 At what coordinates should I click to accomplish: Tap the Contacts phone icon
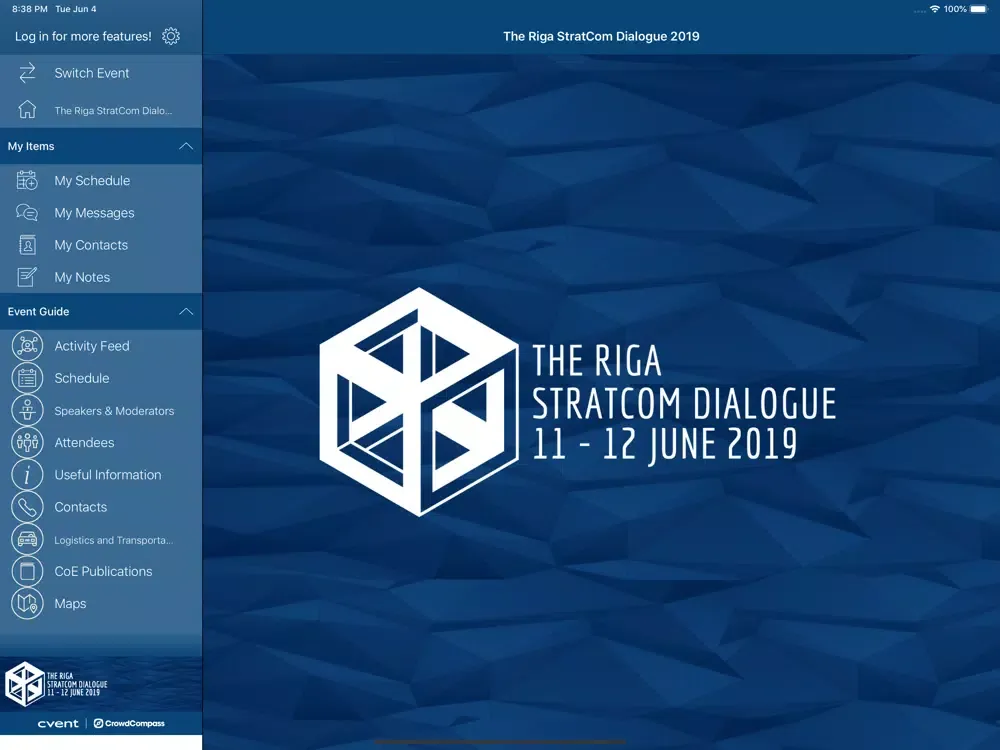(27, 507)
